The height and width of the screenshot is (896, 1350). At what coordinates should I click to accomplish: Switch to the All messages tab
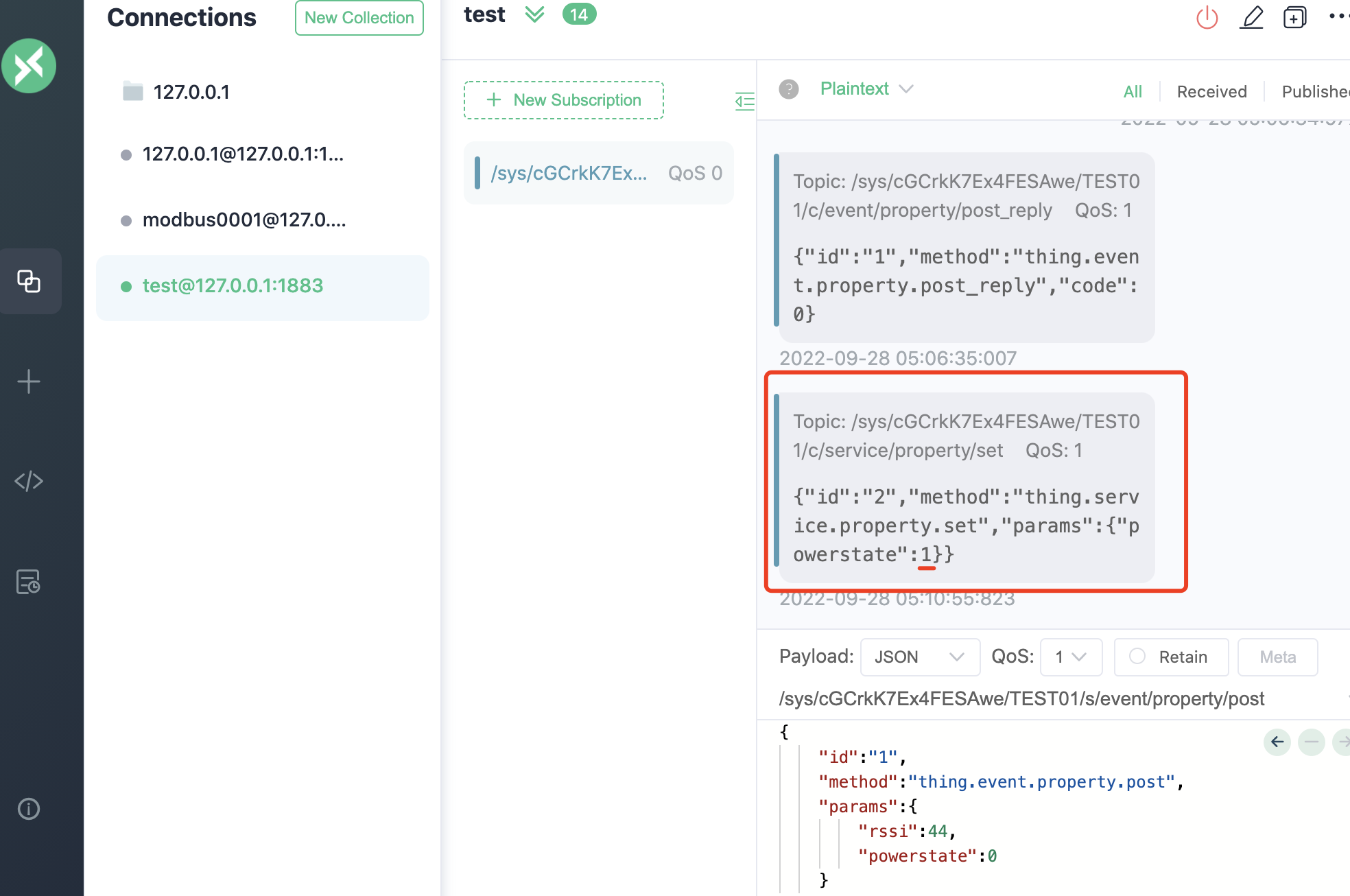[1133, 91]
